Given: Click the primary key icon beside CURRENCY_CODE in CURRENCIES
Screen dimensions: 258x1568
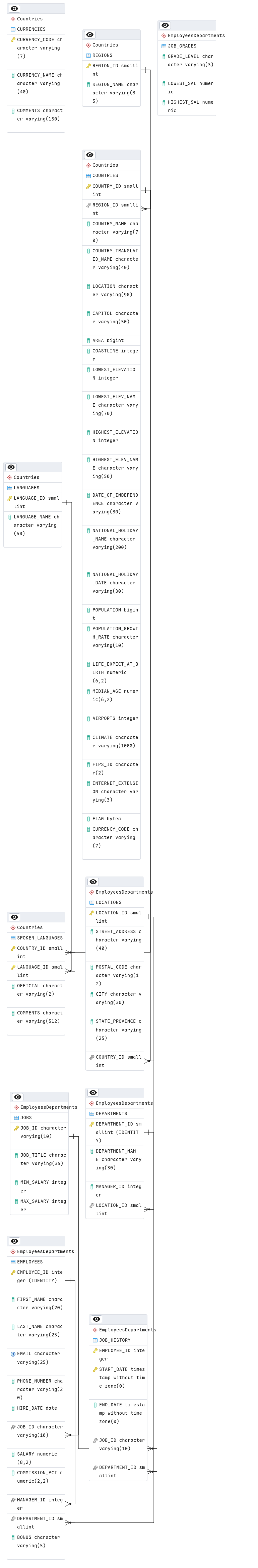Looking at the screenshot, I should 13,39.
